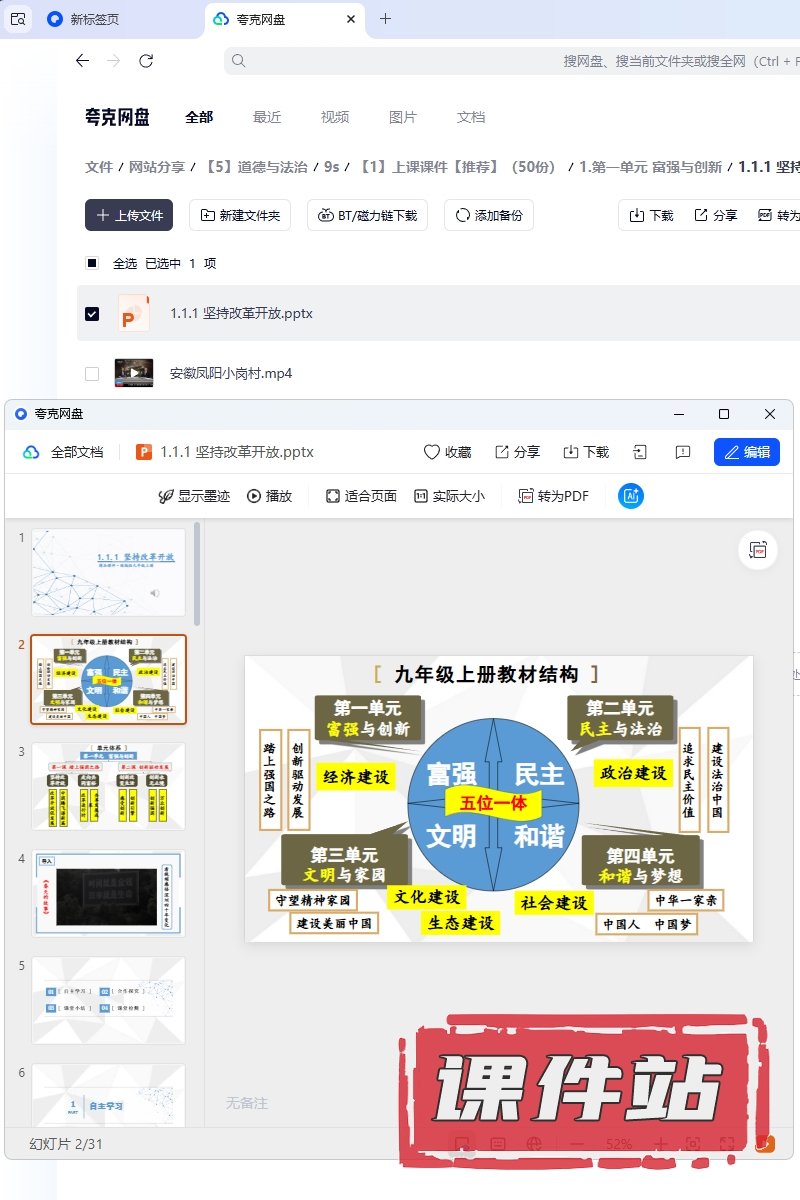The width and height of the screenshot is (800, 1200).
Task: Click the PDF convert floating icon
Action: [758, 550]
